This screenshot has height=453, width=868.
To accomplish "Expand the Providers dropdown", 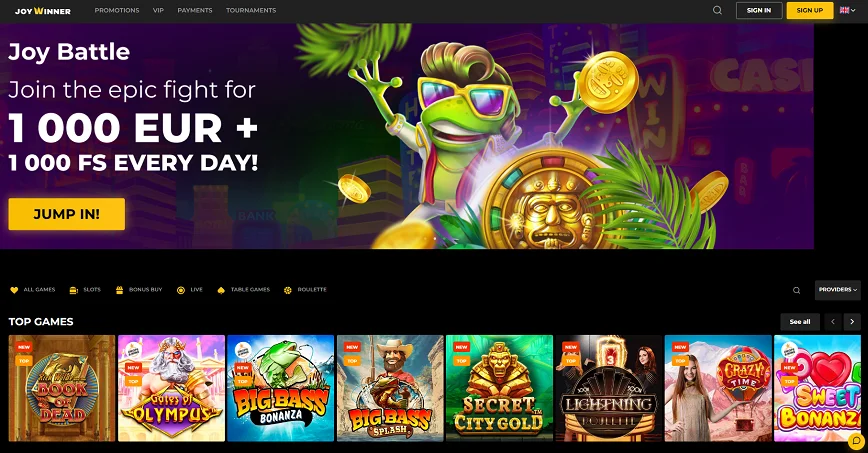I will (838, 290).
